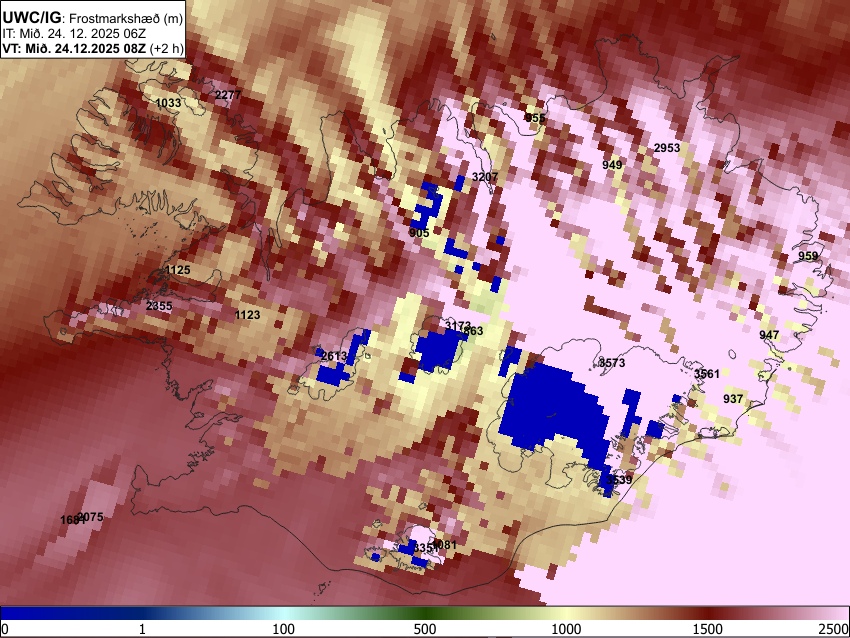Select the map value 947
This screenshot has height=638, width=850.
tap(769, 334)
